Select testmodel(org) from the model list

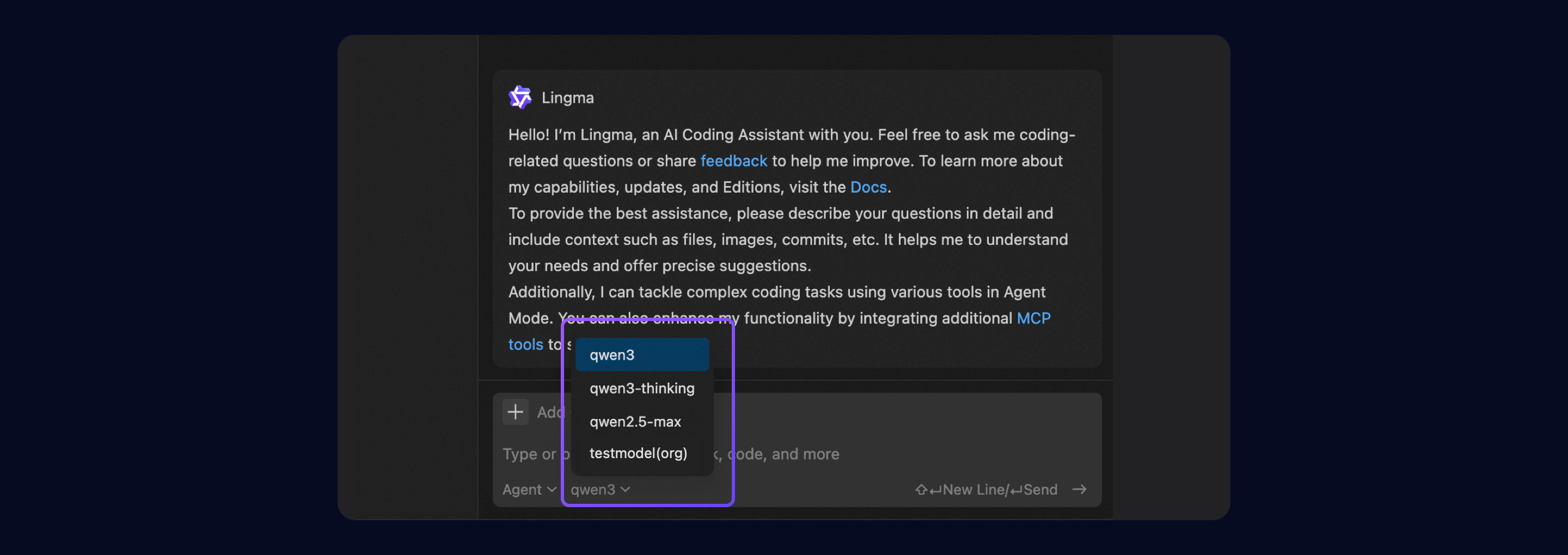[x=638, y=453]
